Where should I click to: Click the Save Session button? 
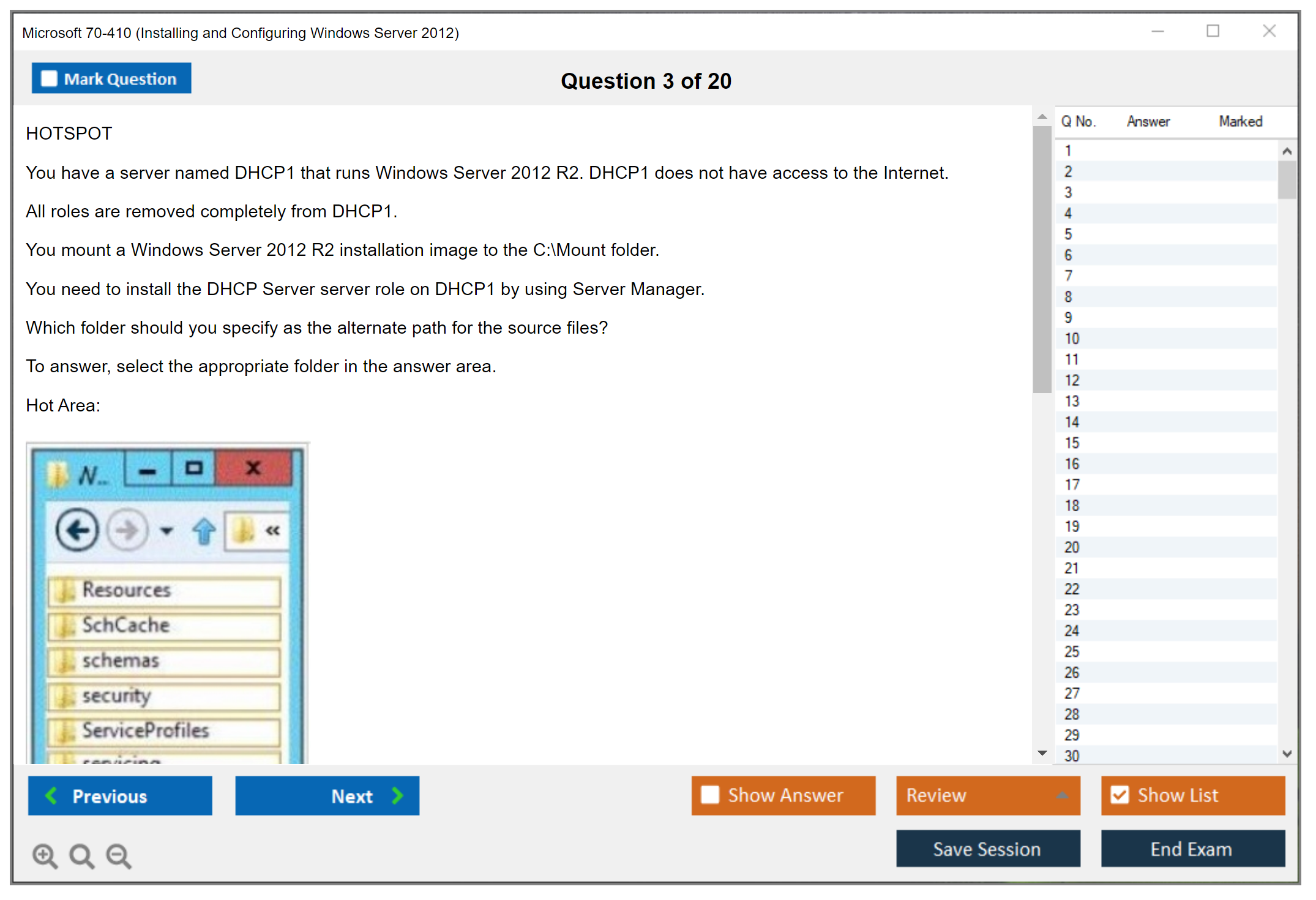(987, 849)
